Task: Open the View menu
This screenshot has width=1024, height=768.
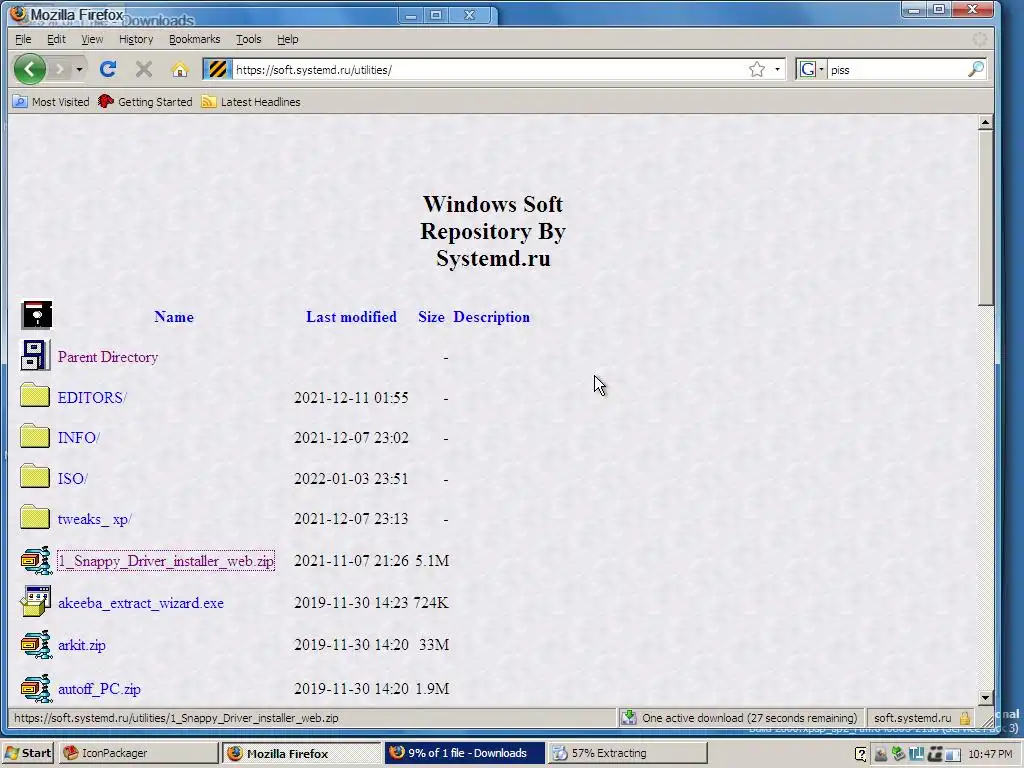Action: pyautogui.click(x=92, y=39)
